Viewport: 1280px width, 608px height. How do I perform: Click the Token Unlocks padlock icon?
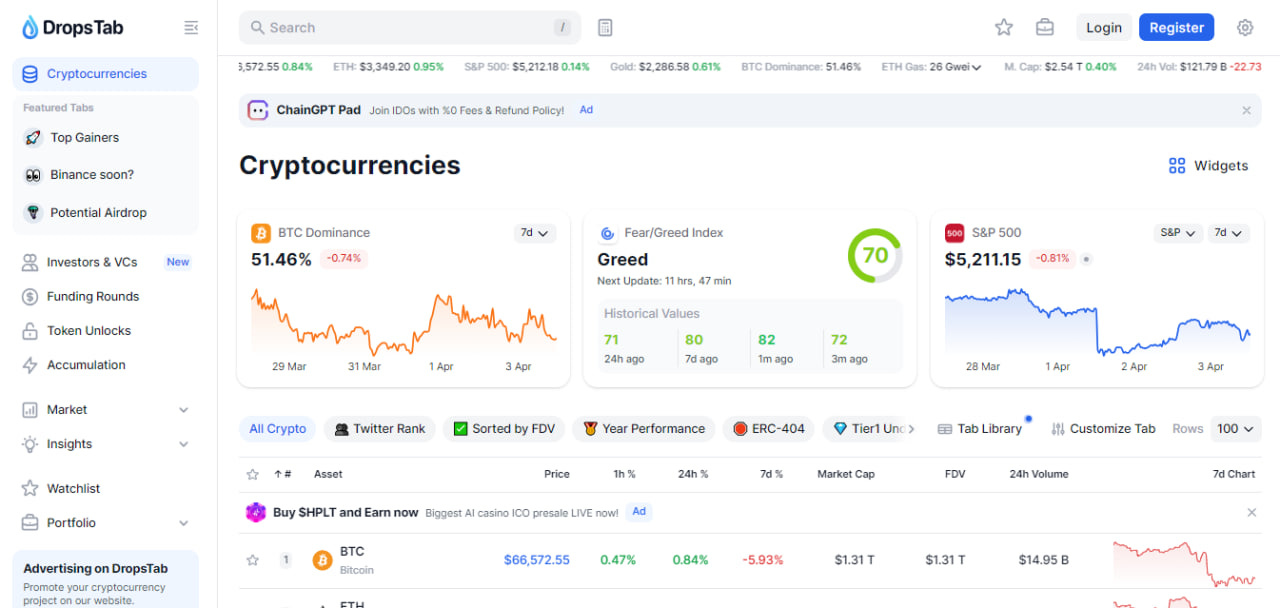(30, 331)
